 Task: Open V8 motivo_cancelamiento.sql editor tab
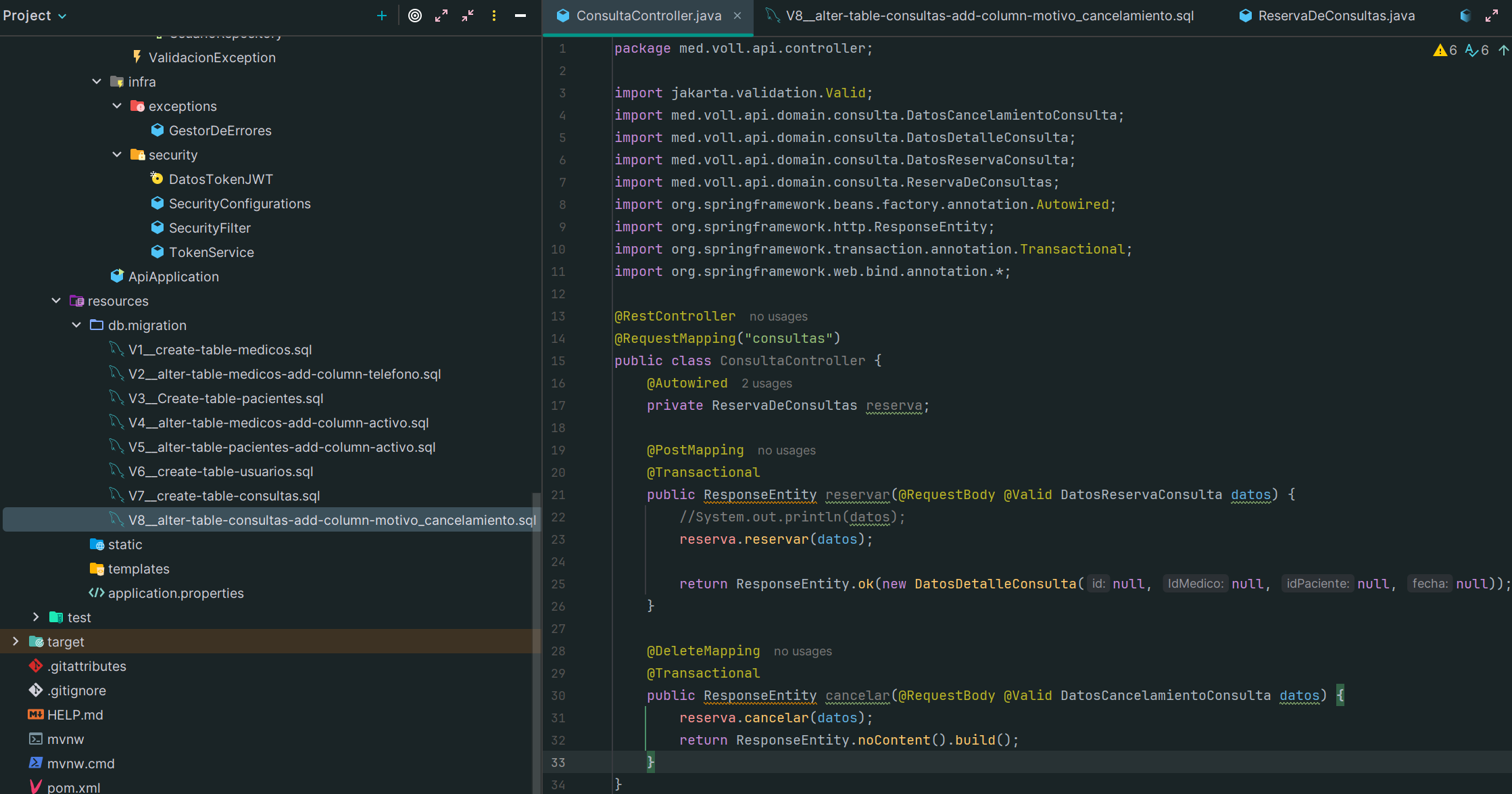click(x=980, y=16)
